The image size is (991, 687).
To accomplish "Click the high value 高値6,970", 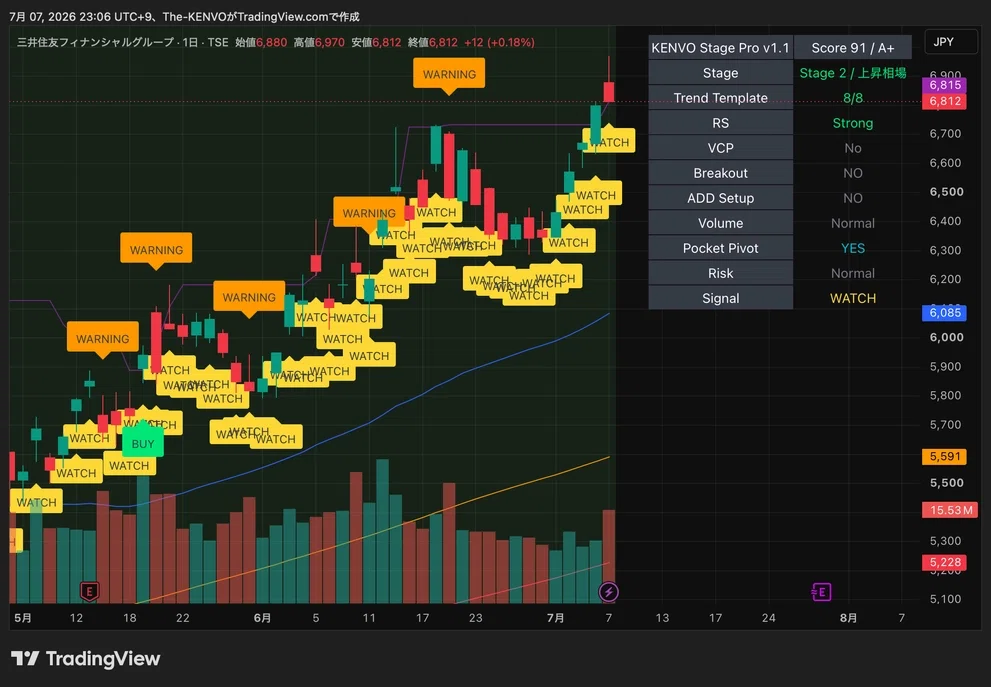I will tap(319, 42).
